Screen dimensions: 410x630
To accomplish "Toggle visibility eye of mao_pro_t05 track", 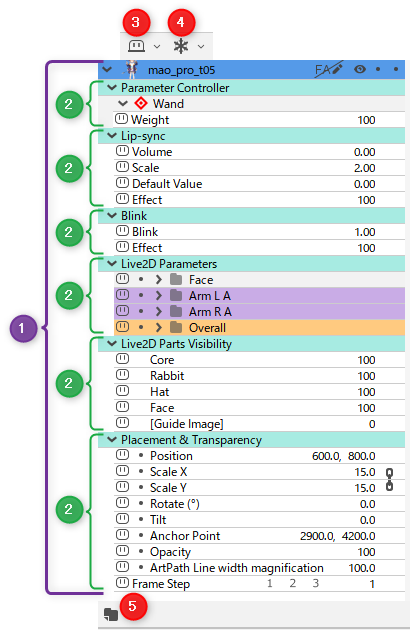I will click(360, 70).
